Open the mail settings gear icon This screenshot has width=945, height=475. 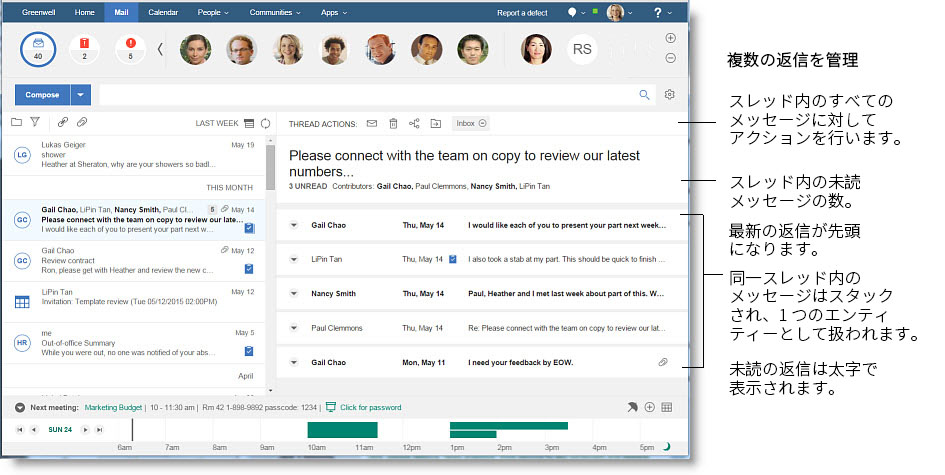click(670, 95)
